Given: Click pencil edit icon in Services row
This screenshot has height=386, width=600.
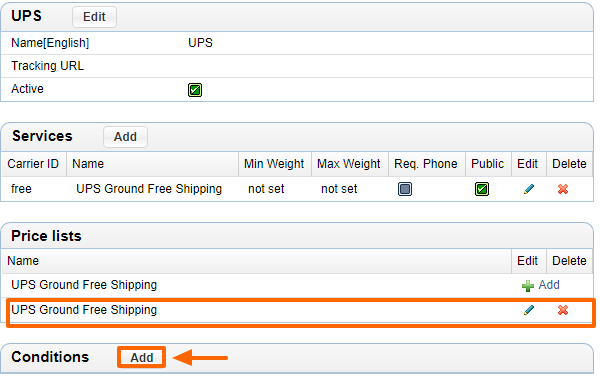Looking at the screenshot, I should pos(529,189).
